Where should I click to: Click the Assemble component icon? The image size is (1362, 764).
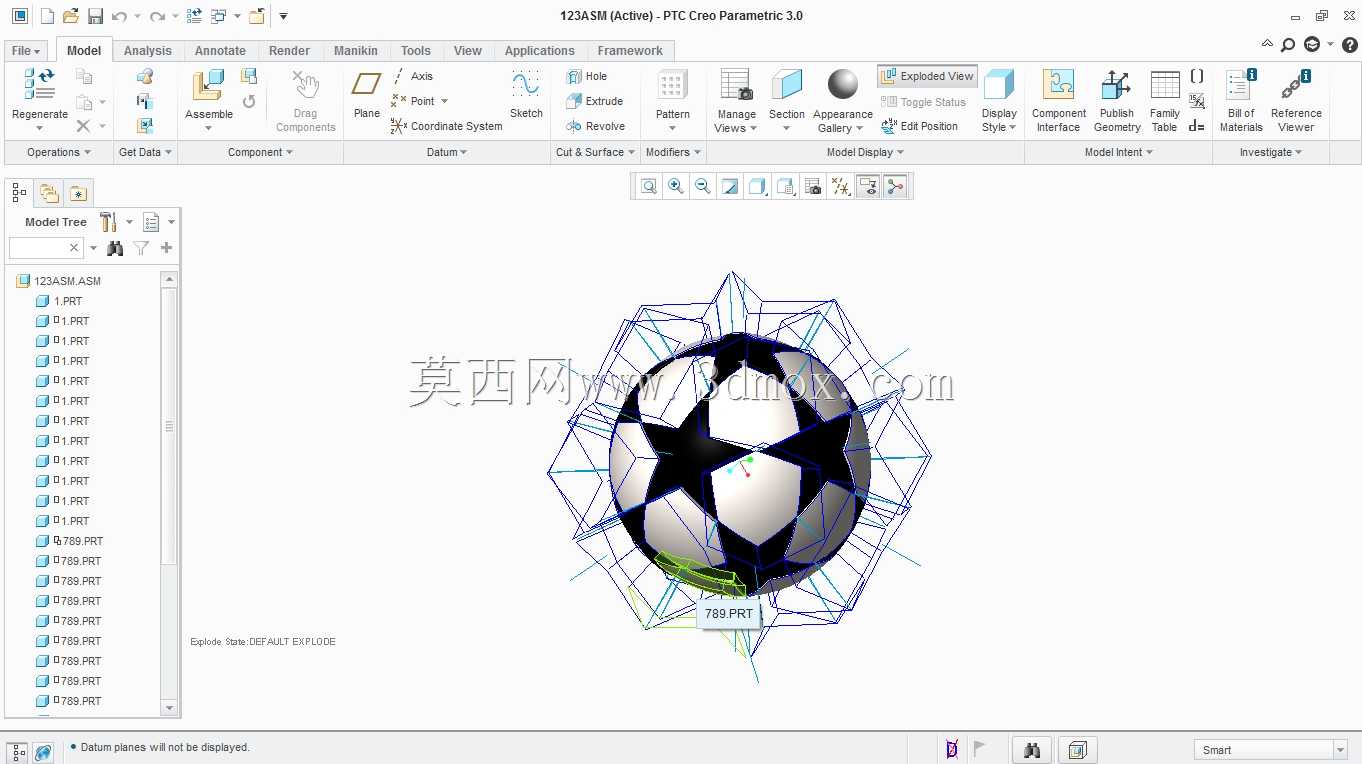click(208, 84)
